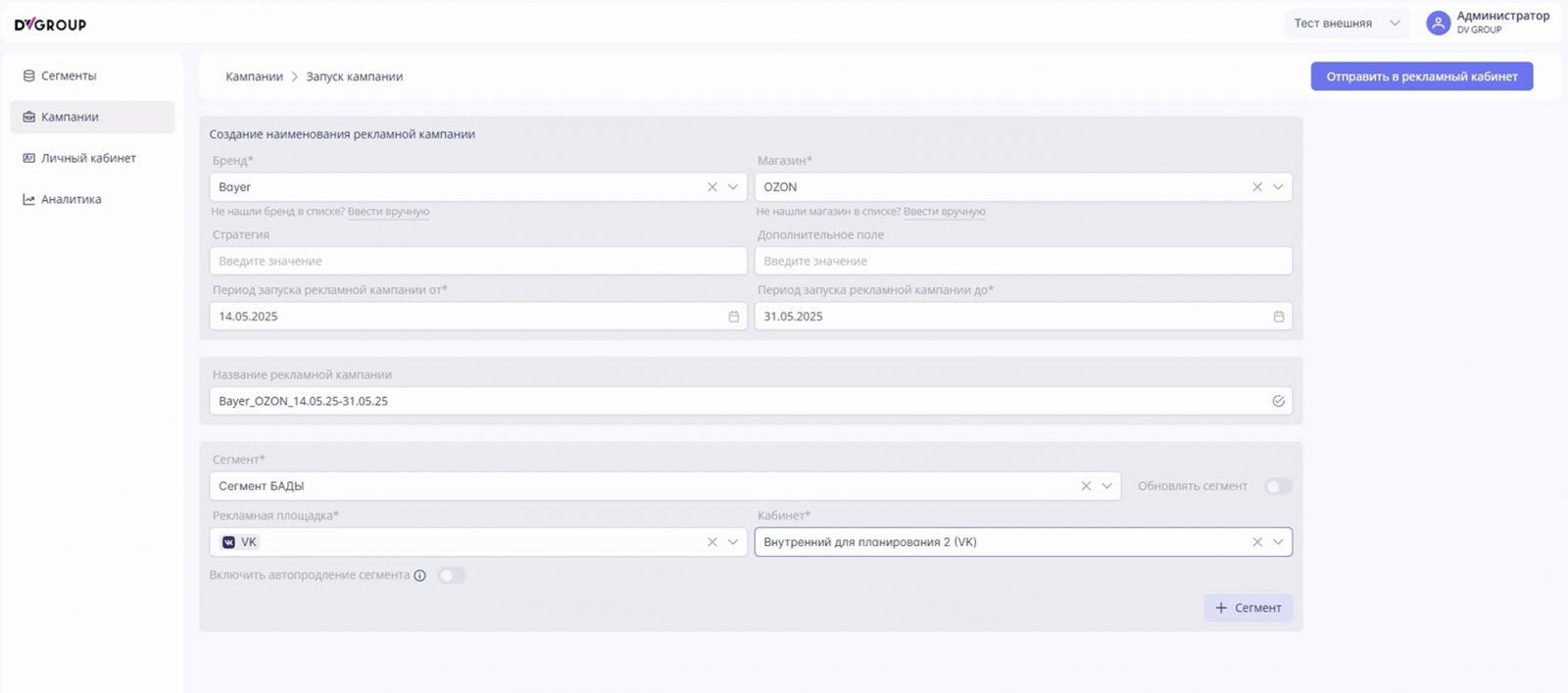Click the Личный кабинет sidebar icon
Image resolution: width=1568 pixels, height=693 pixels.
(x=28, y=158)
